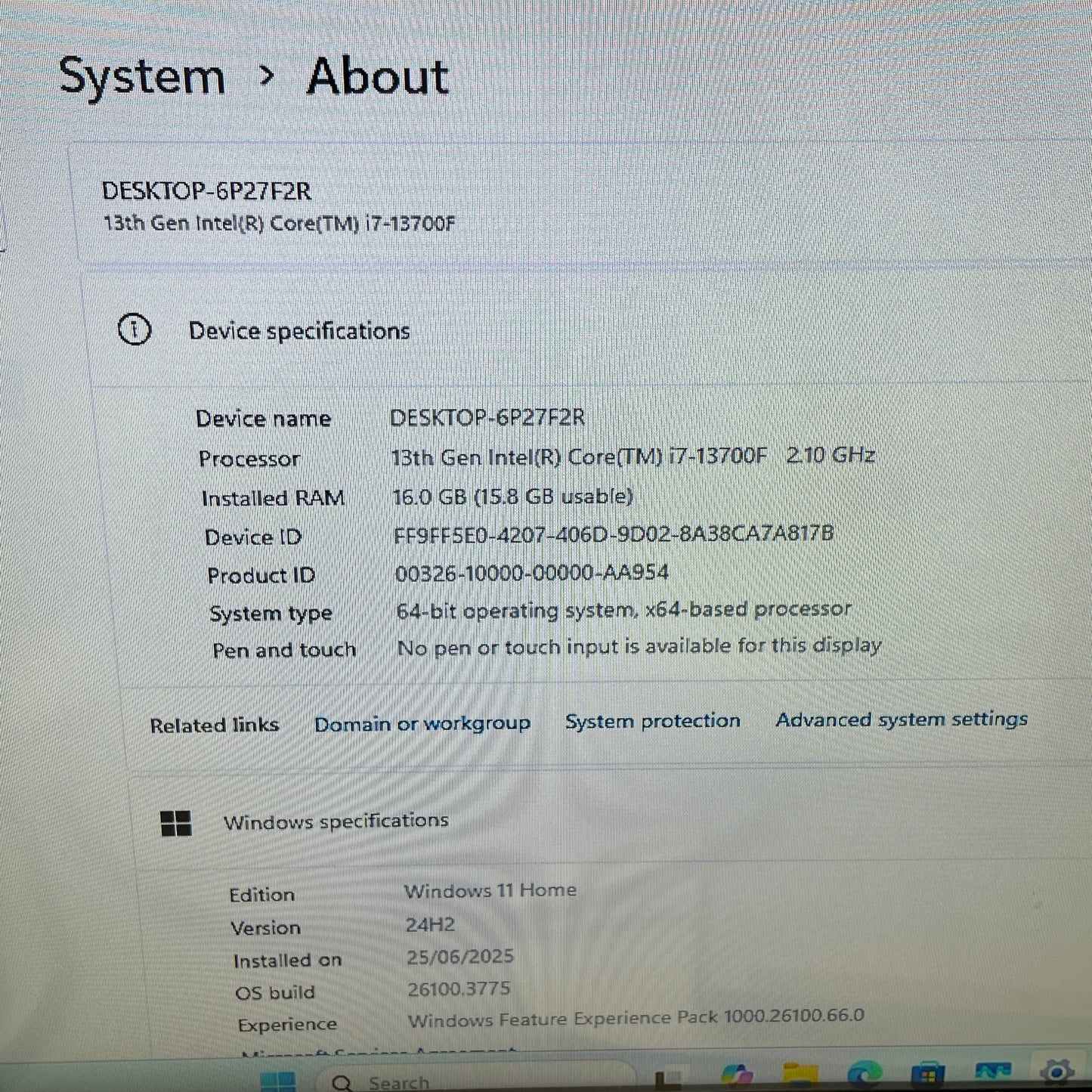Select the Device ID value FF9FF5E0-4207
Image resolution: width=1092 pixels, height=1092 pixels.
(614, 534)
